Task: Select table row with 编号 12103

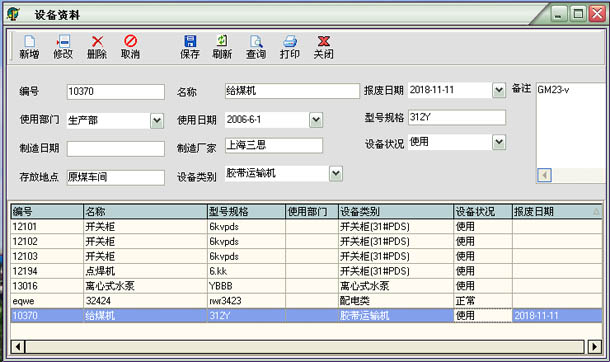Action: click(x=307, y=256)
